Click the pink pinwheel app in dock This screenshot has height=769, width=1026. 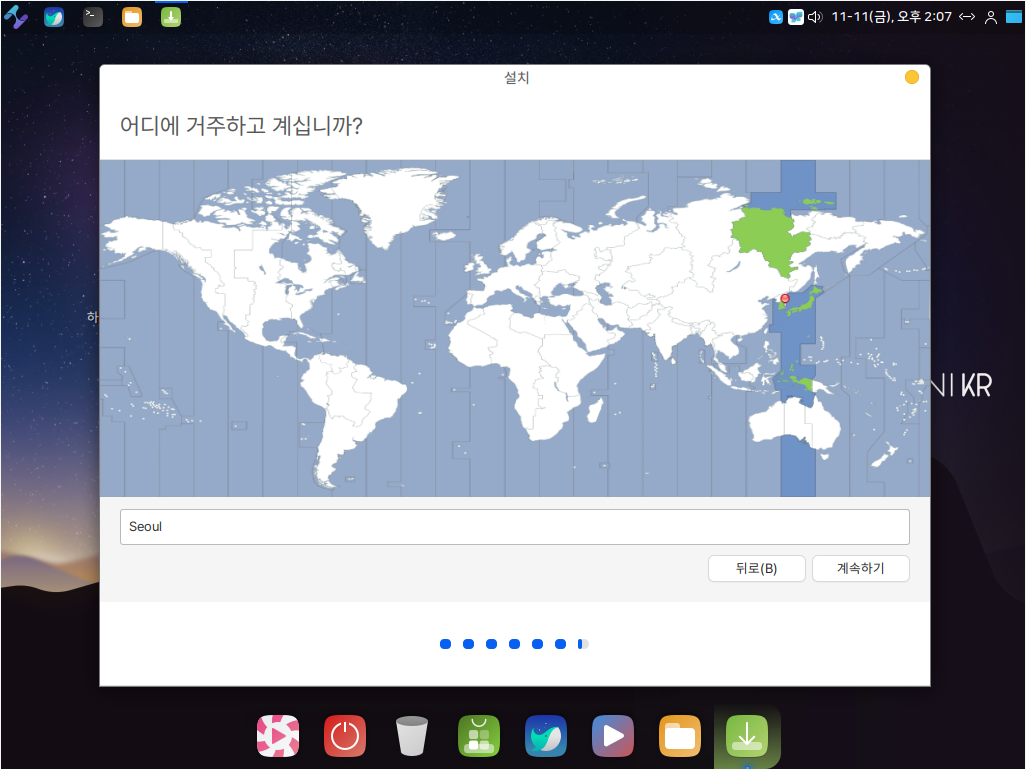click(278, 736)
